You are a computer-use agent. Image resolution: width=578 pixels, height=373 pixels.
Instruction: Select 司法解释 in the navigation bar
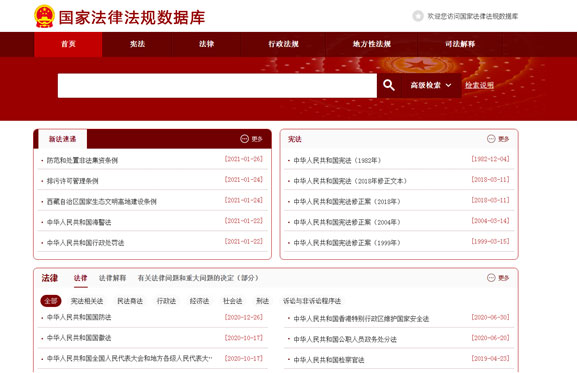point(460,44)
